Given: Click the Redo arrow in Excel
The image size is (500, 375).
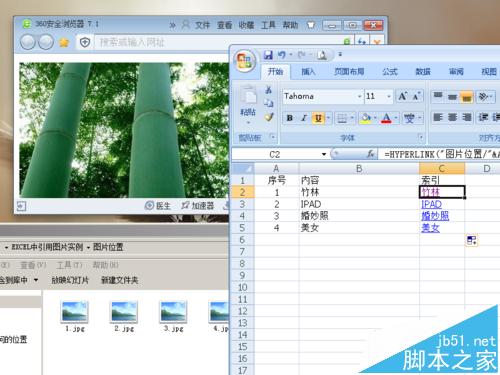Looking at the screenshot, I should coord(302,55).
